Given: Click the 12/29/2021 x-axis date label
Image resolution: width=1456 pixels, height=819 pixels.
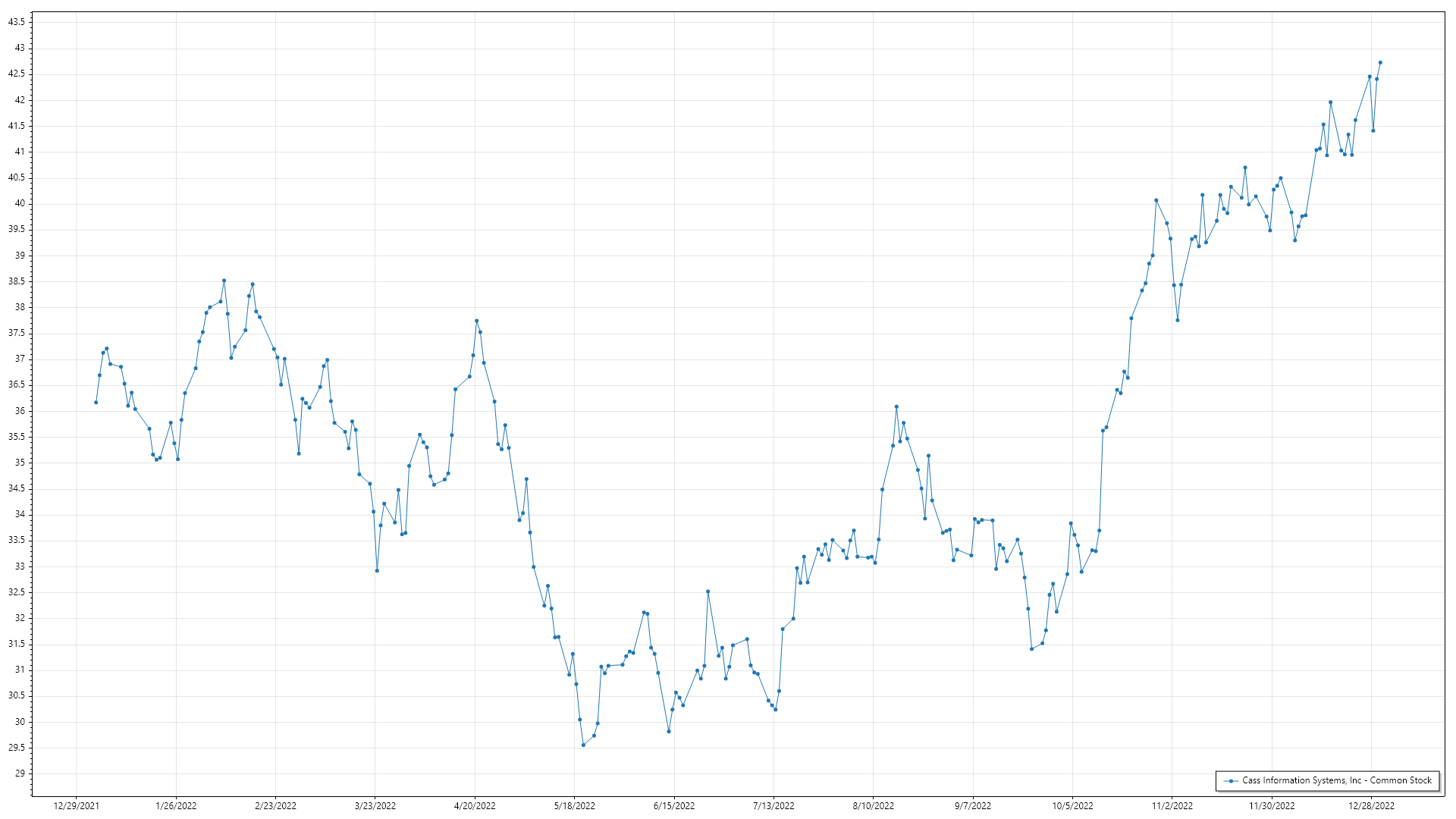Looking at the screenshot, I should 76,805.
